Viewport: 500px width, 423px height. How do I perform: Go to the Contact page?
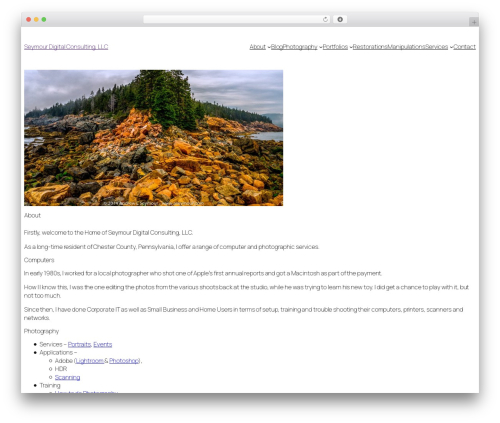point(464,47)
